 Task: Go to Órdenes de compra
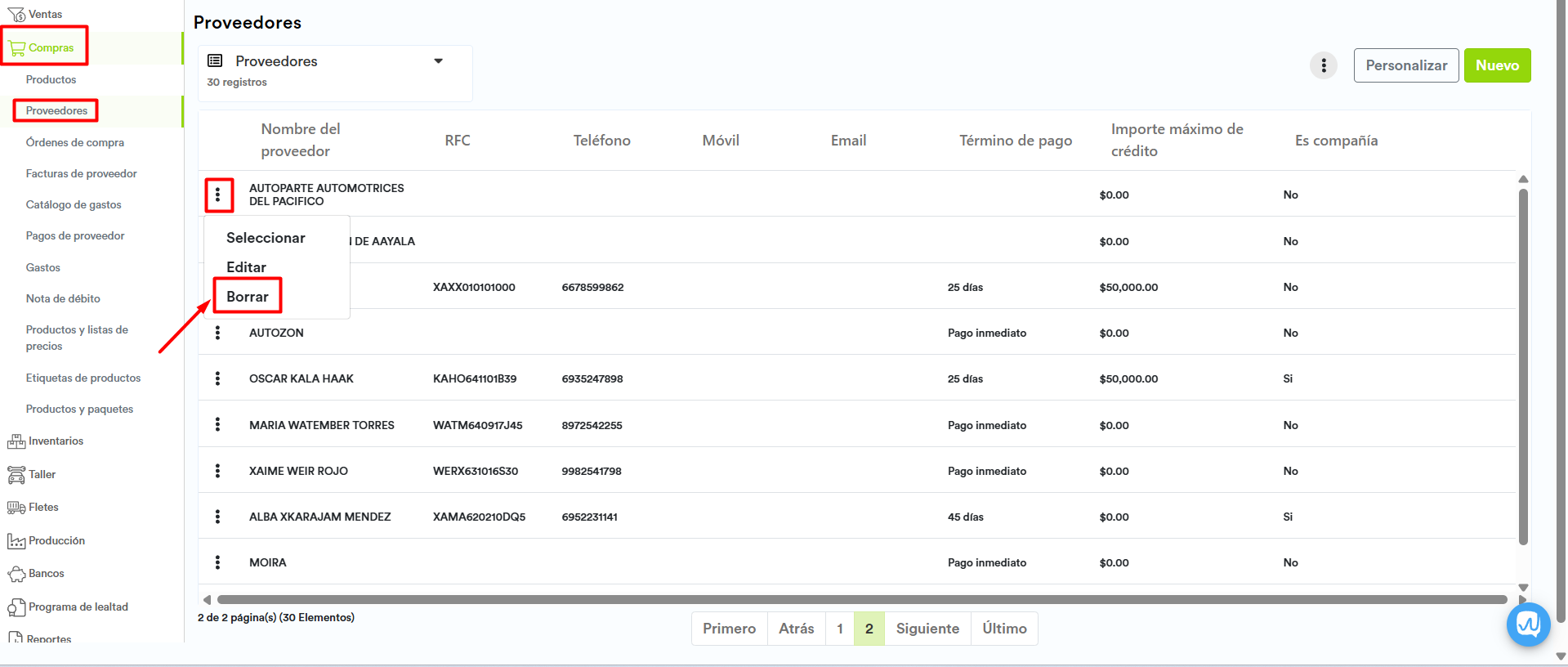pos(75,142)
